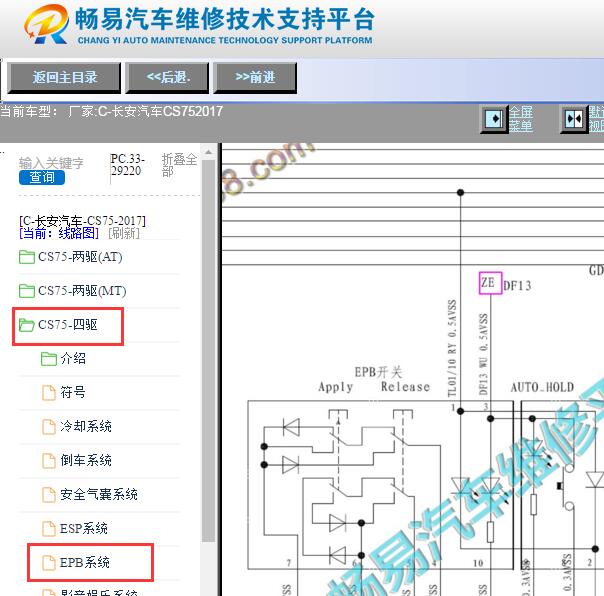The image size is (604, 596).
Task: Open the 安全气囊系统 diagram
Action: tap(99, 495)
